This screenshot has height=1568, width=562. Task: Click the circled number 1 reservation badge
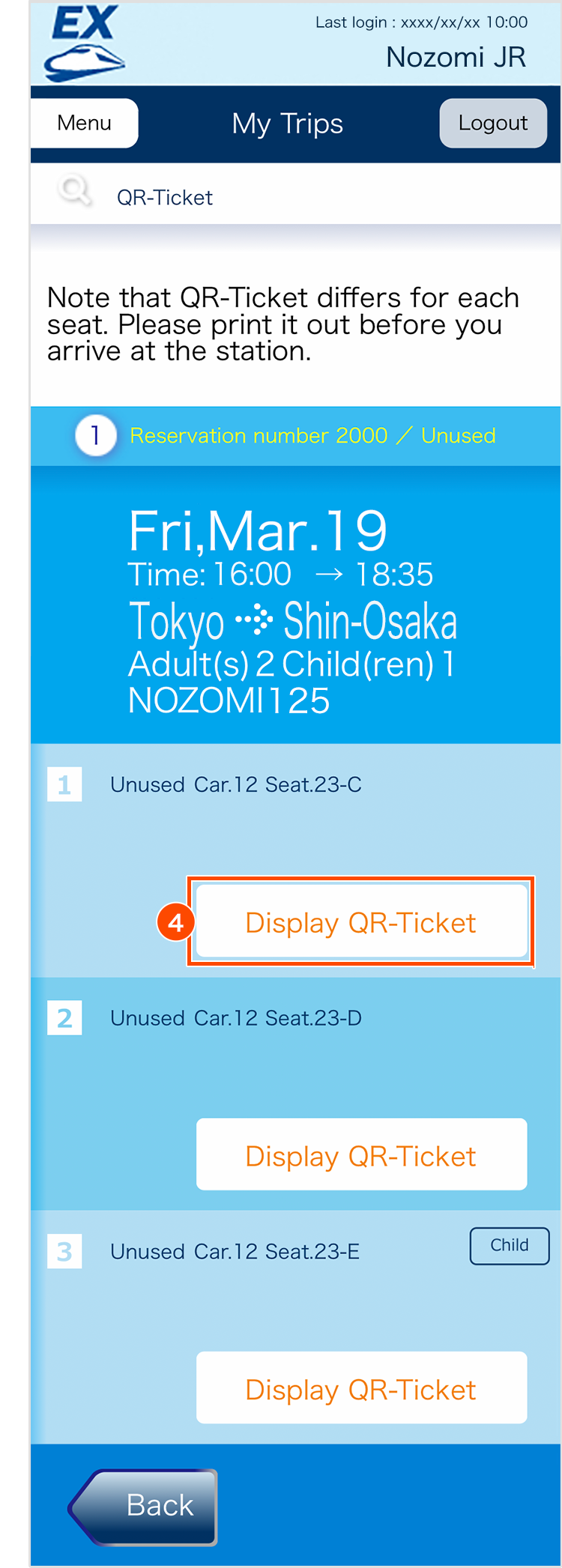tap(96, 435)
